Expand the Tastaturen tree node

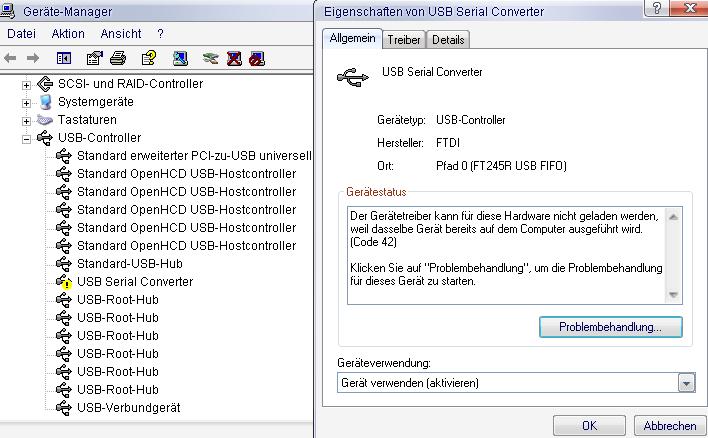tap(27, 120)
